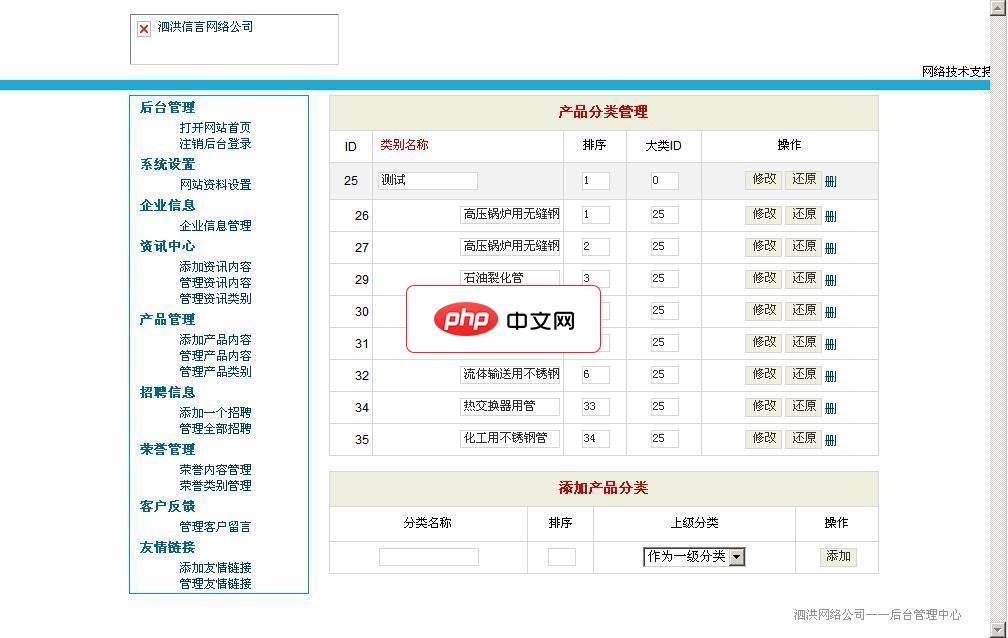Click 还原 on the 流体输送用不锈钢 row

[803, 375]
